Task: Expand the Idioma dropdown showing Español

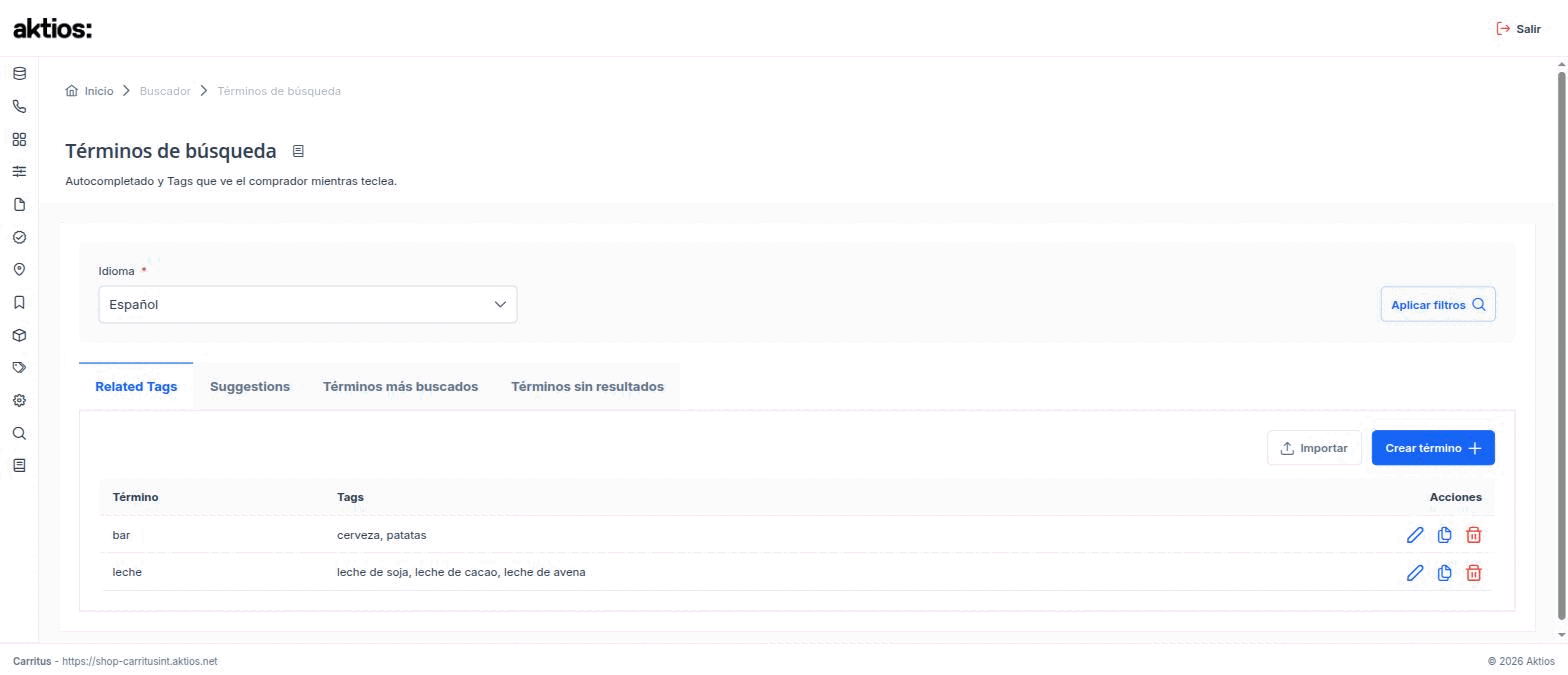Action: 308,305
